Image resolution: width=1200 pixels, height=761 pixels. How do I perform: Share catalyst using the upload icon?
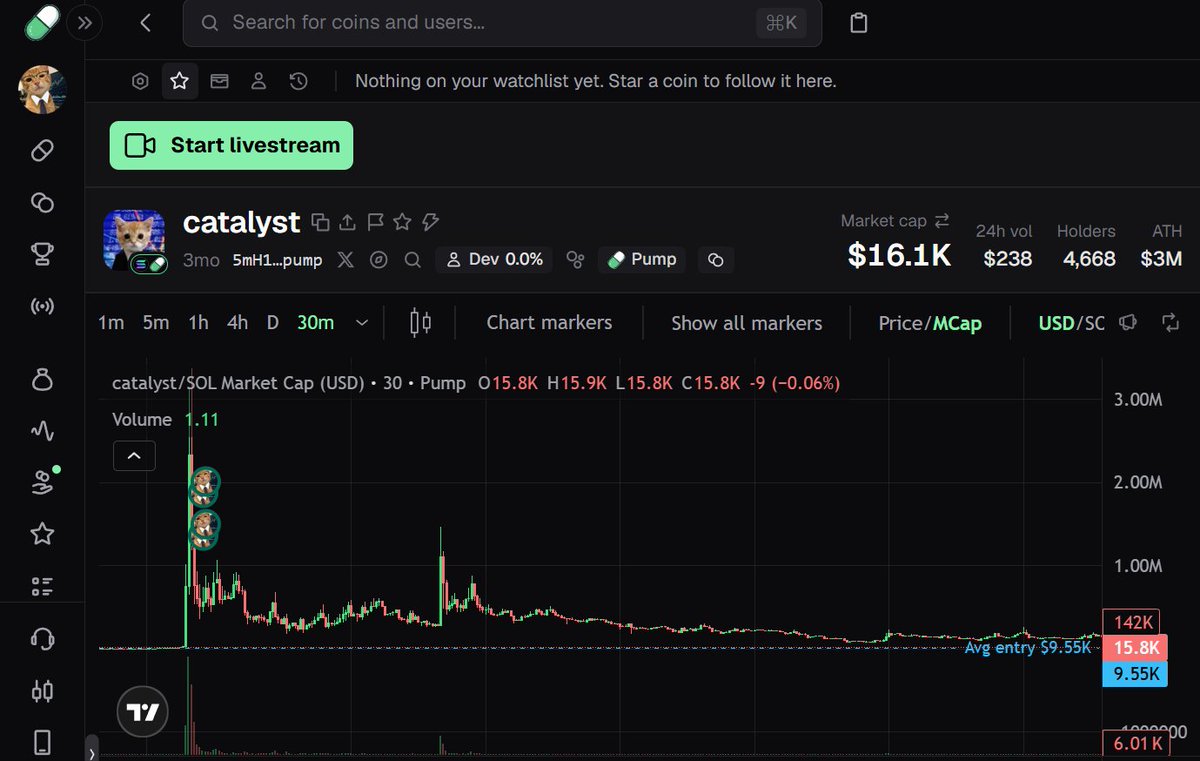tap(347, 222)
